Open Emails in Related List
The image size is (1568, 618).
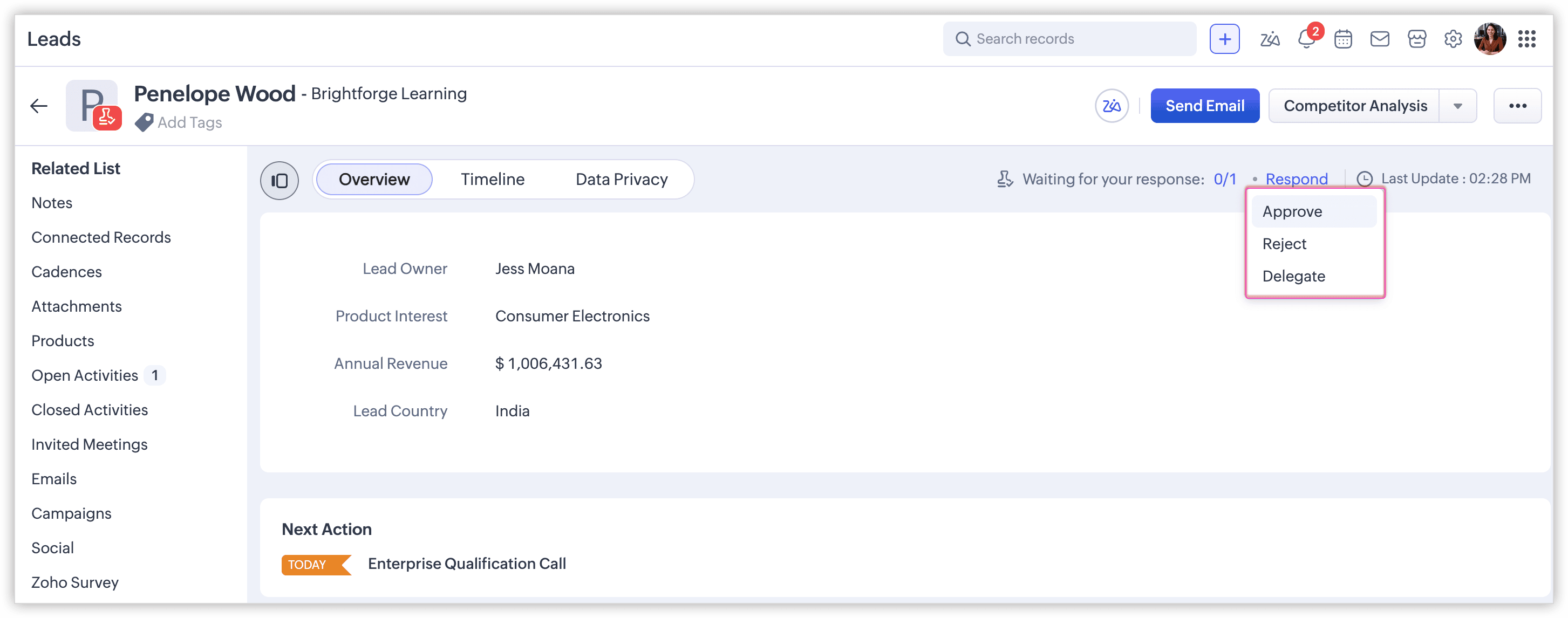[x=53, y=479]
